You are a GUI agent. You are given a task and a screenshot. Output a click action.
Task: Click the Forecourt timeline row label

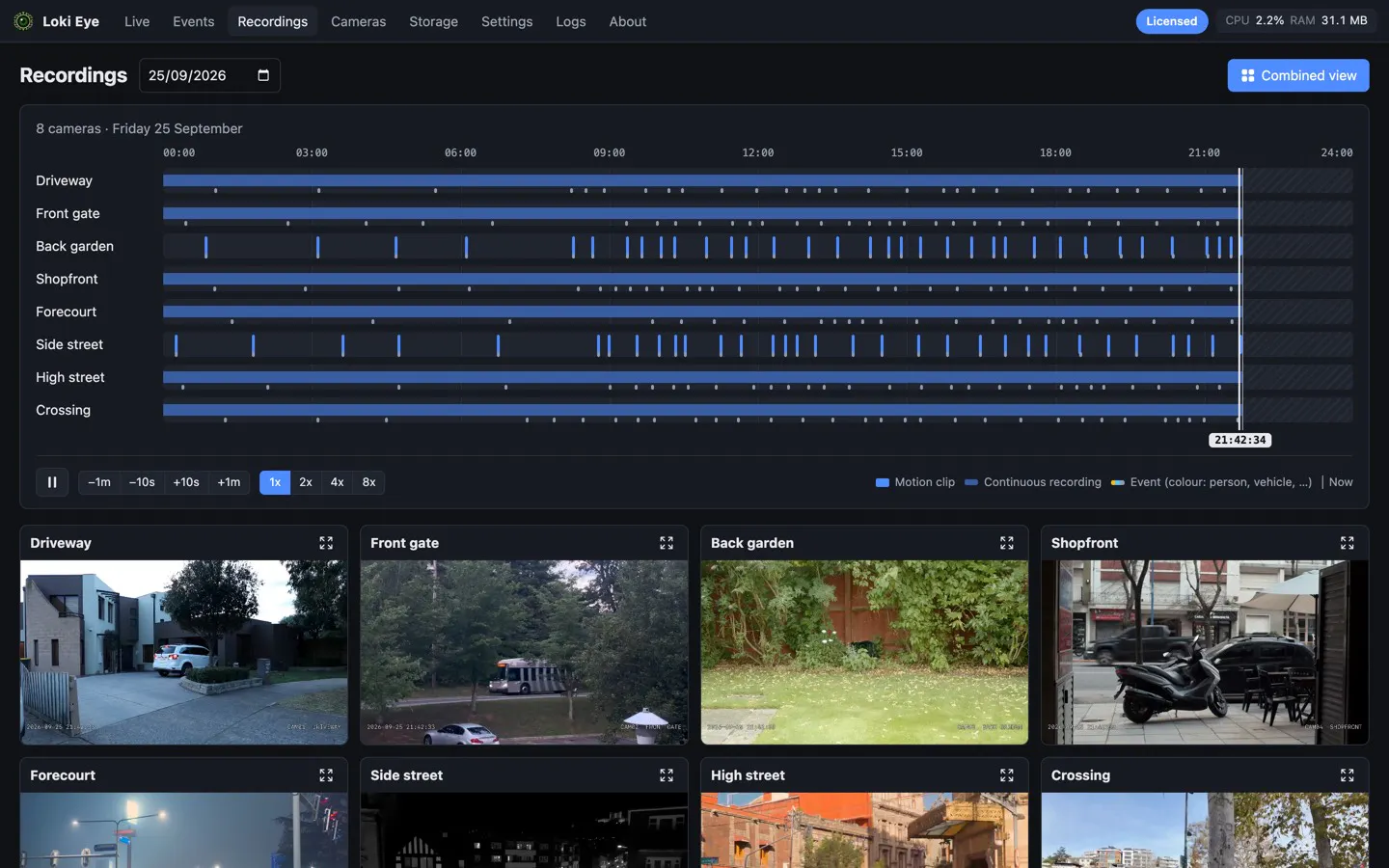[x=67, y=312]
